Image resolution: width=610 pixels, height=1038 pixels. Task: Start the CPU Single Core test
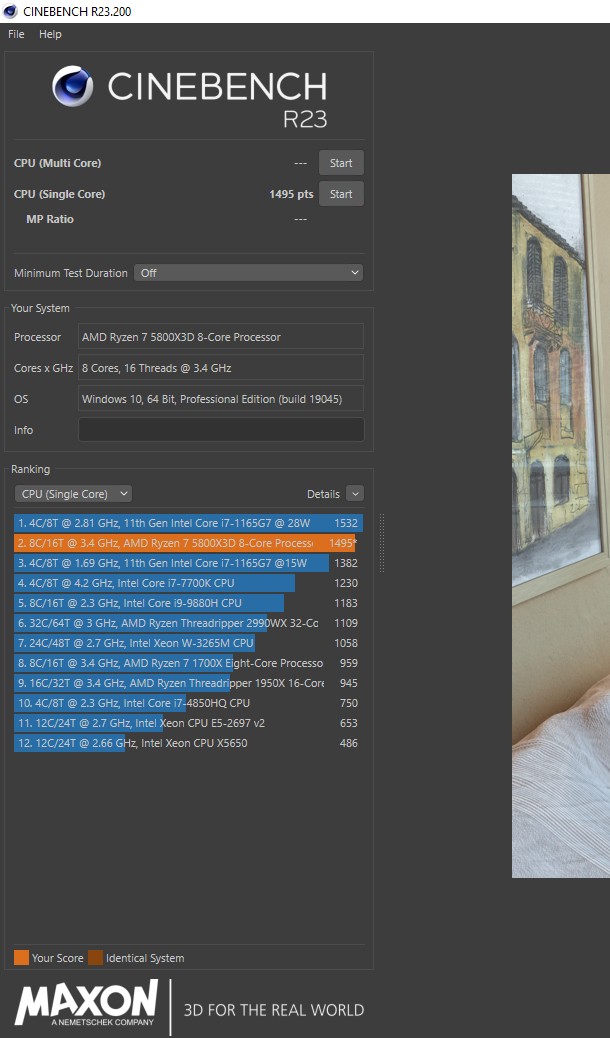341,194
